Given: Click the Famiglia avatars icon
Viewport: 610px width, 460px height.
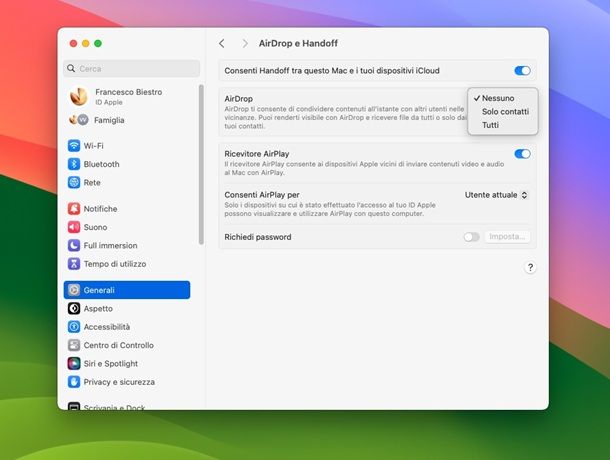Looking at the screenshot, I should pyautogui.click(x=79, y=120).
